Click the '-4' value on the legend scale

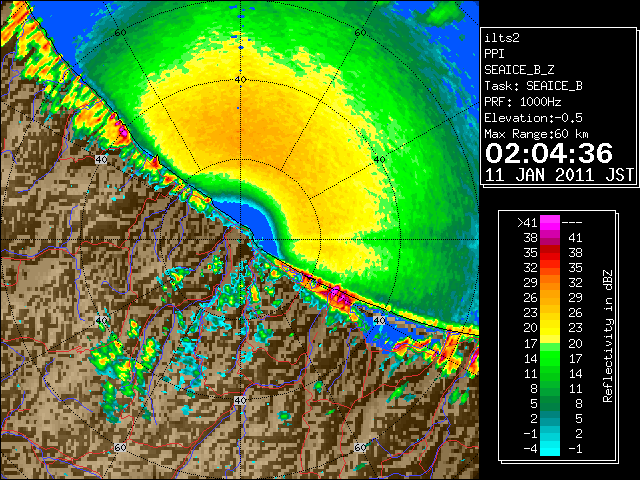(530, 448)
